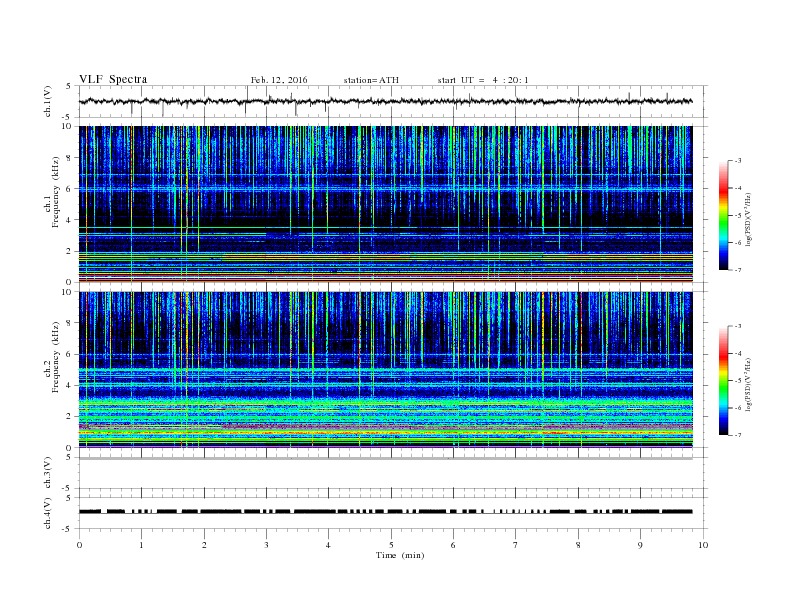Click inside the ch.1 spectrogram panel
792x612 pixels.
pos(385,204)
